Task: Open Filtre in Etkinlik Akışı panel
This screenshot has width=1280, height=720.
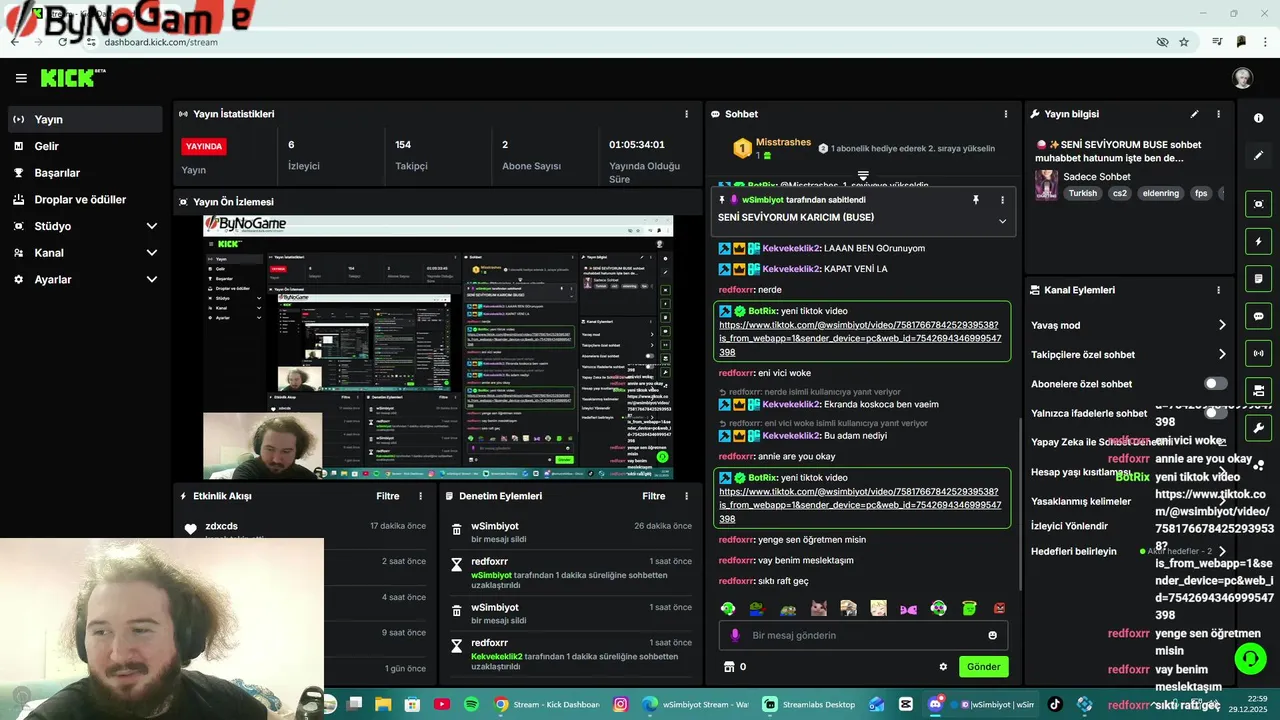Action: coord(387,496)
